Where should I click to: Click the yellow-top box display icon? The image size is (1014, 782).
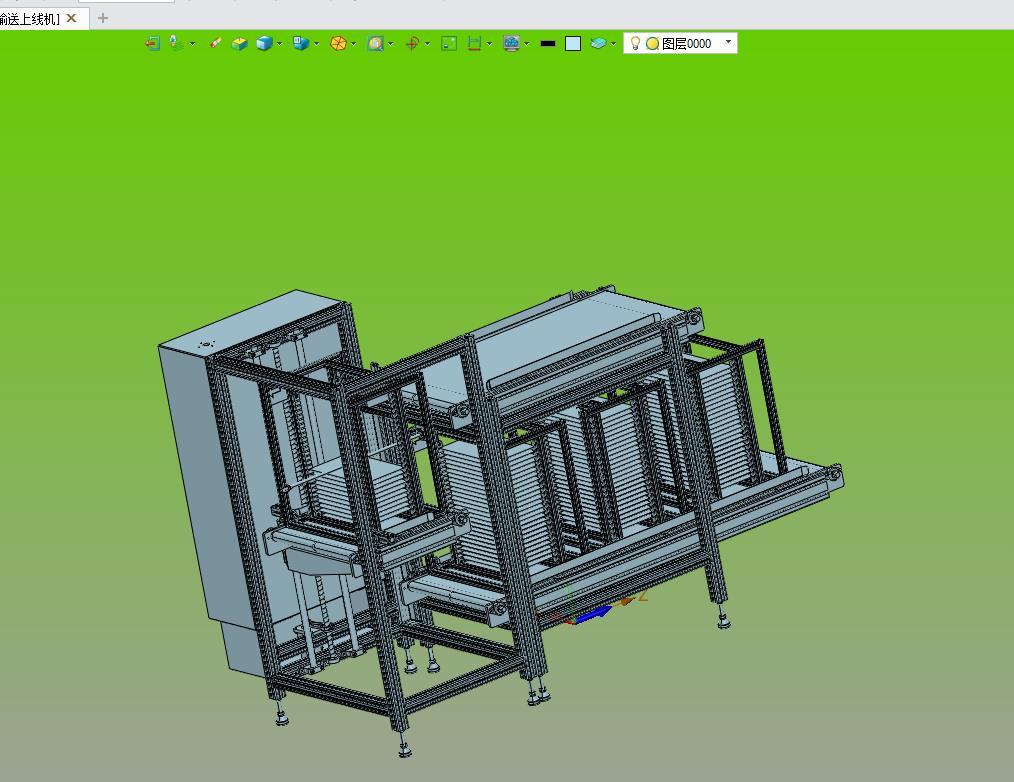240,43
